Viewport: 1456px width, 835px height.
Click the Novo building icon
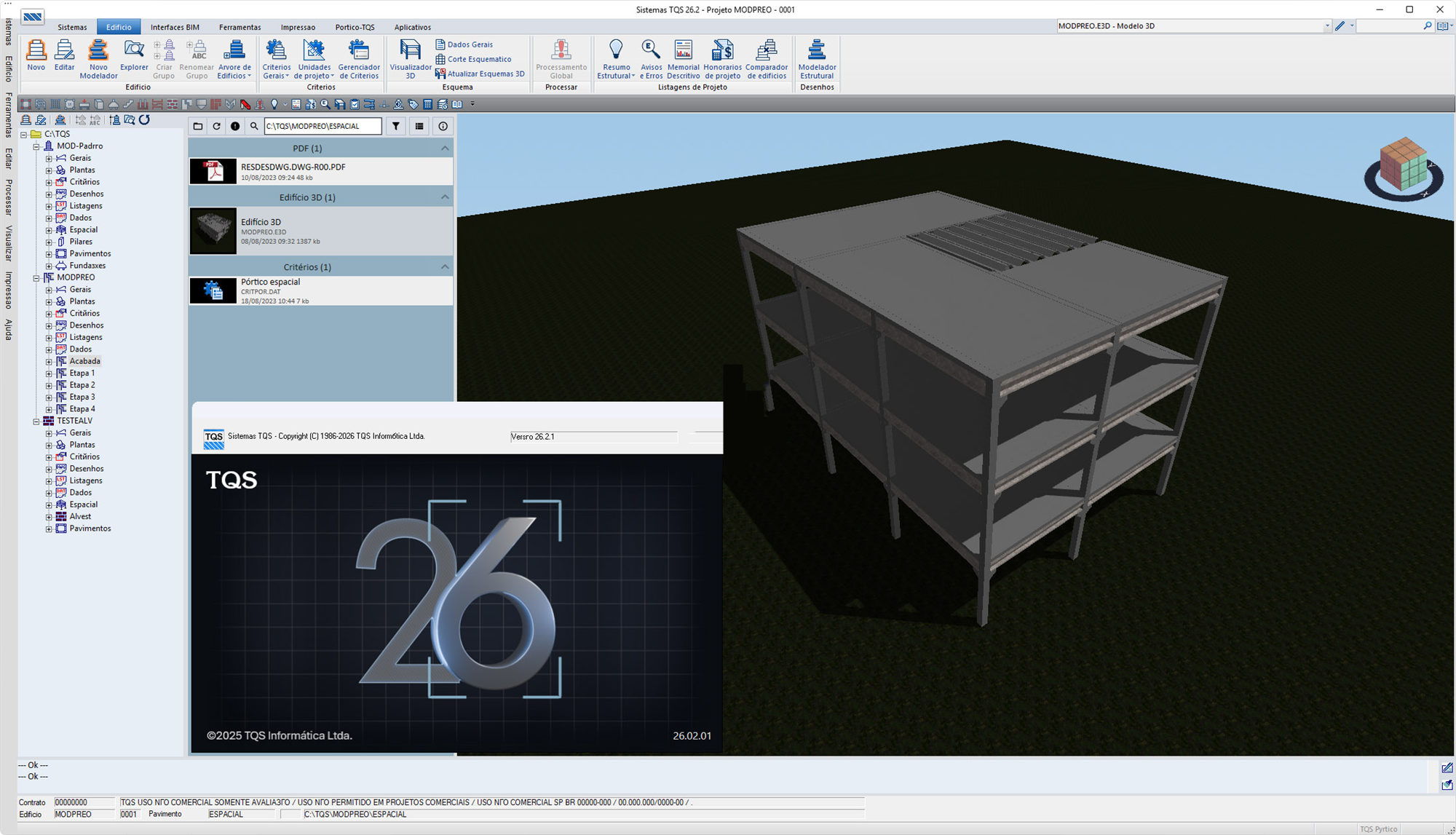tap(36, 55)
